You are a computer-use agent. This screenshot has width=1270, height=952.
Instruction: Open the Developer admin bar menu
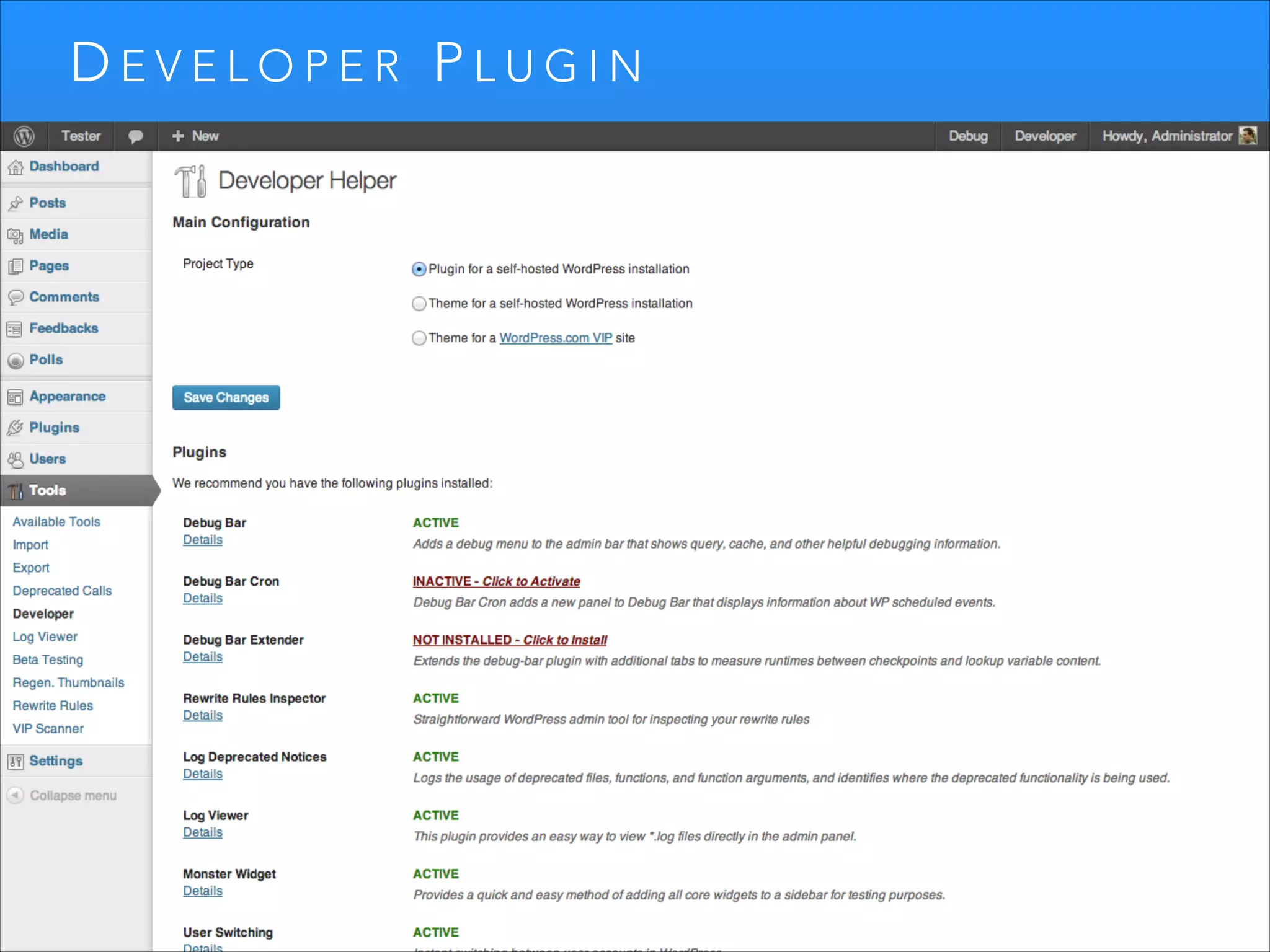[x=1045, y=136]
